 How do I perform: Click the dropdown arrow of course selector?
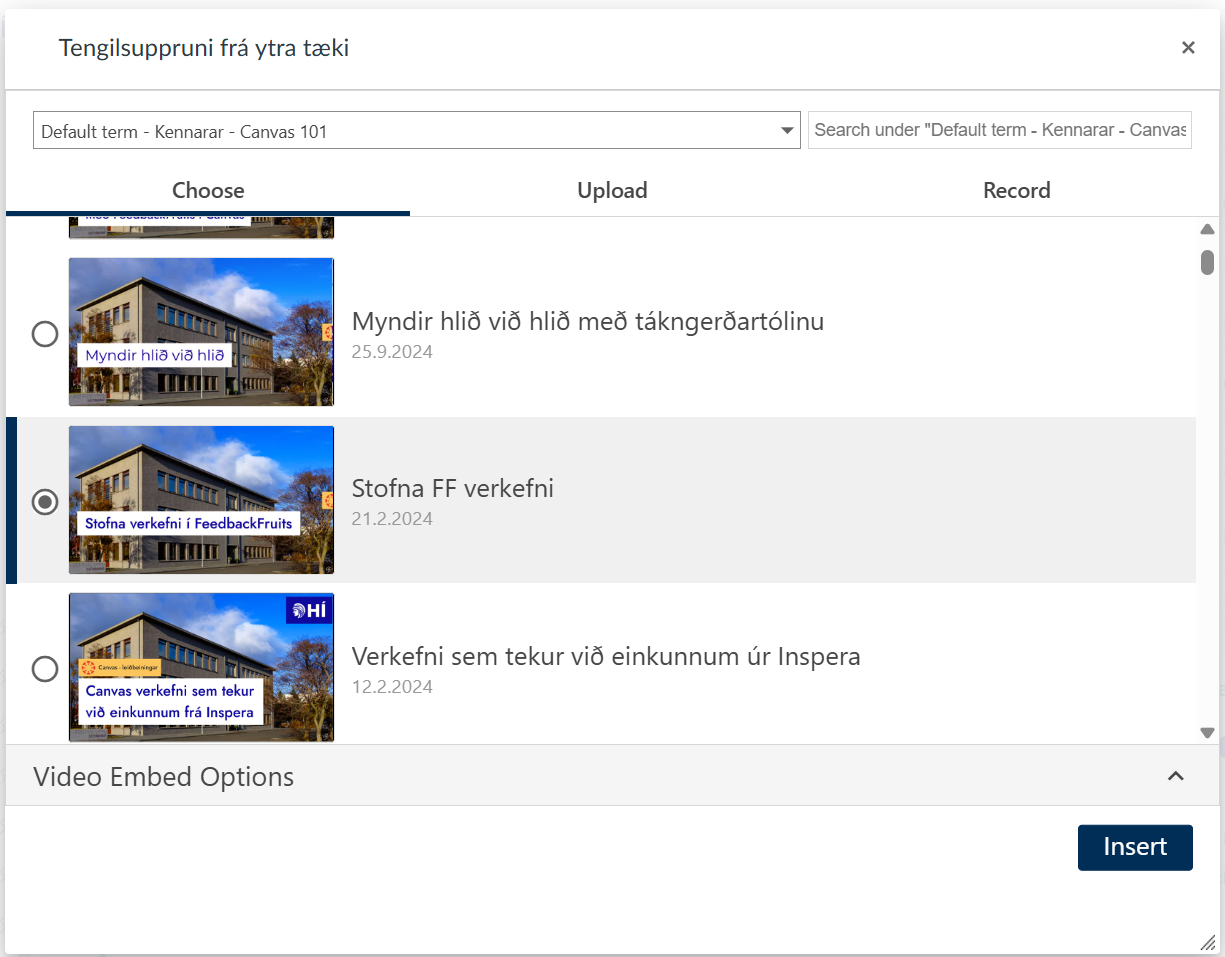(786, 131)
